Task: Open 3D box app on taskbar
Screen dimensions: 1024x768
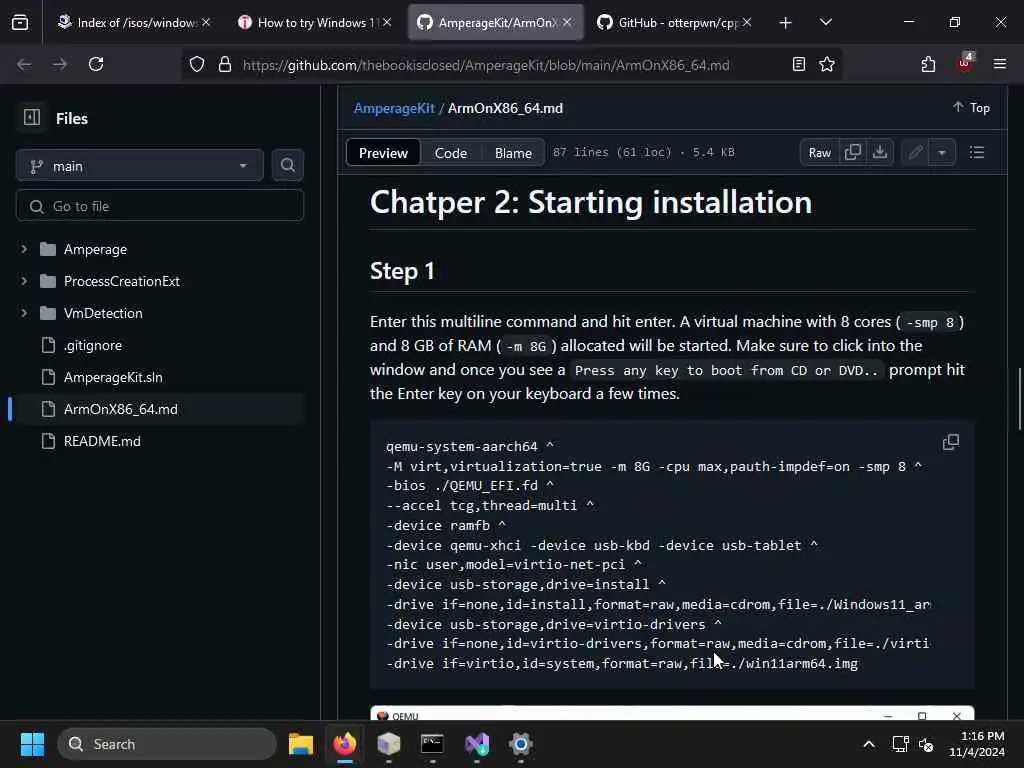Action: (389, 744)
